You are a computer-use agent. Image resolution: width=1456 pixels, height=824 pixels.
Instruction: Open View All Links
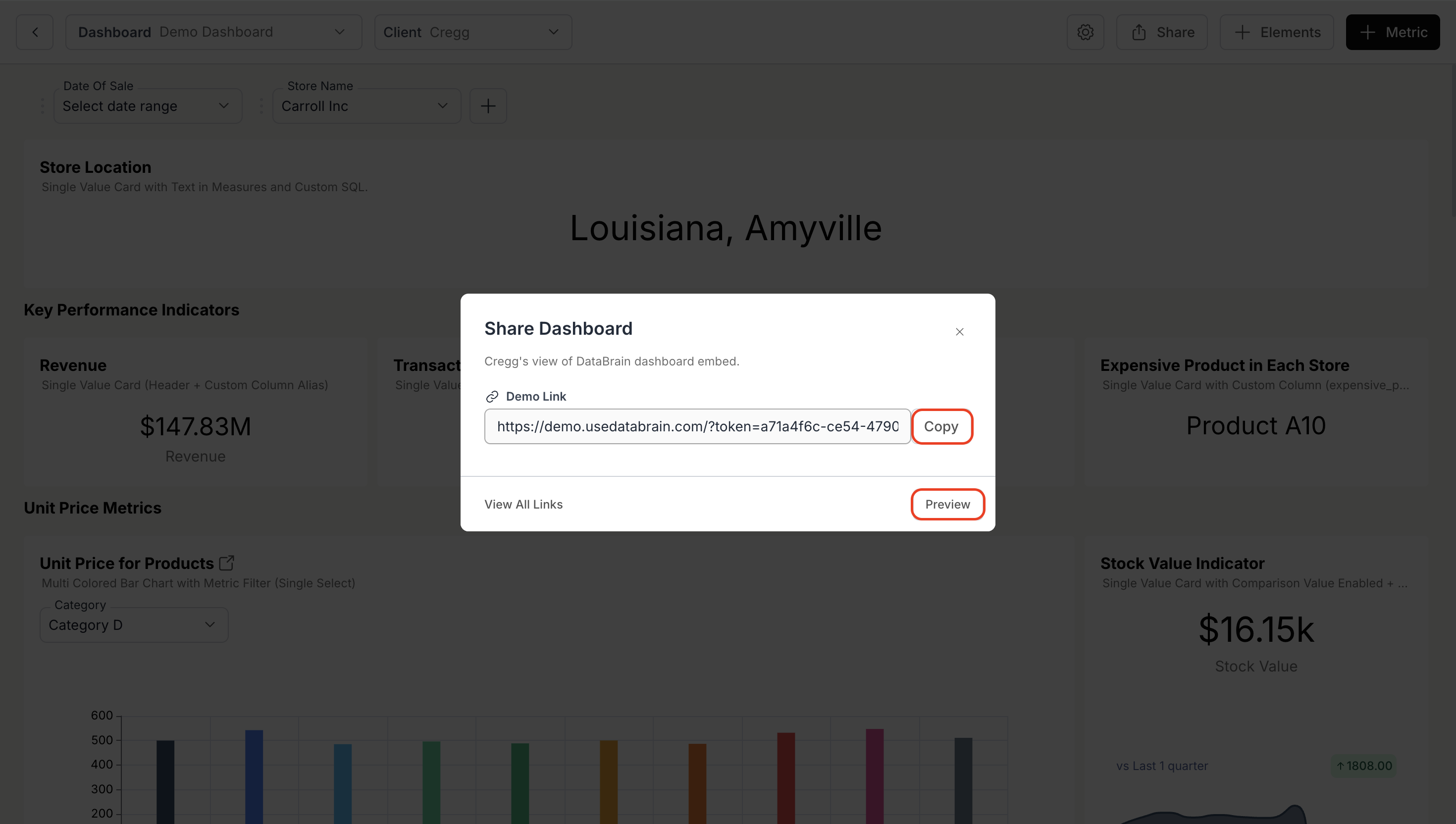pos(523,504)
